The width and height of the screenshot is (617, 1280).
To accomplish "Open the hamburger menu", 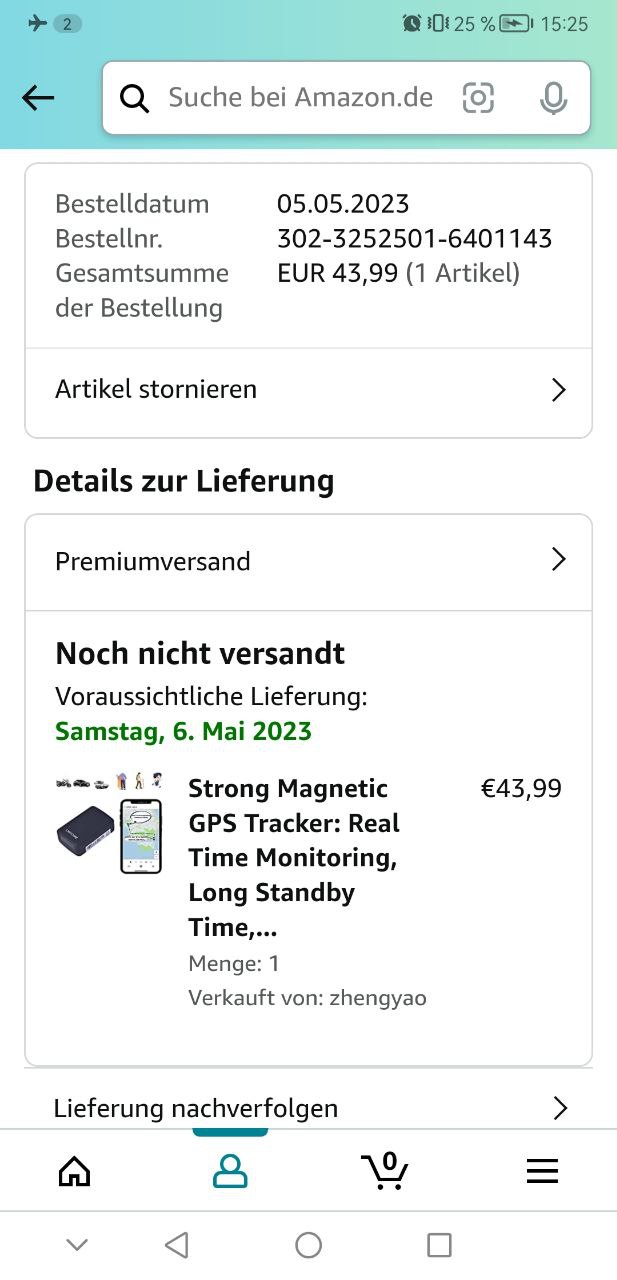I will (x=542, y=1171).
